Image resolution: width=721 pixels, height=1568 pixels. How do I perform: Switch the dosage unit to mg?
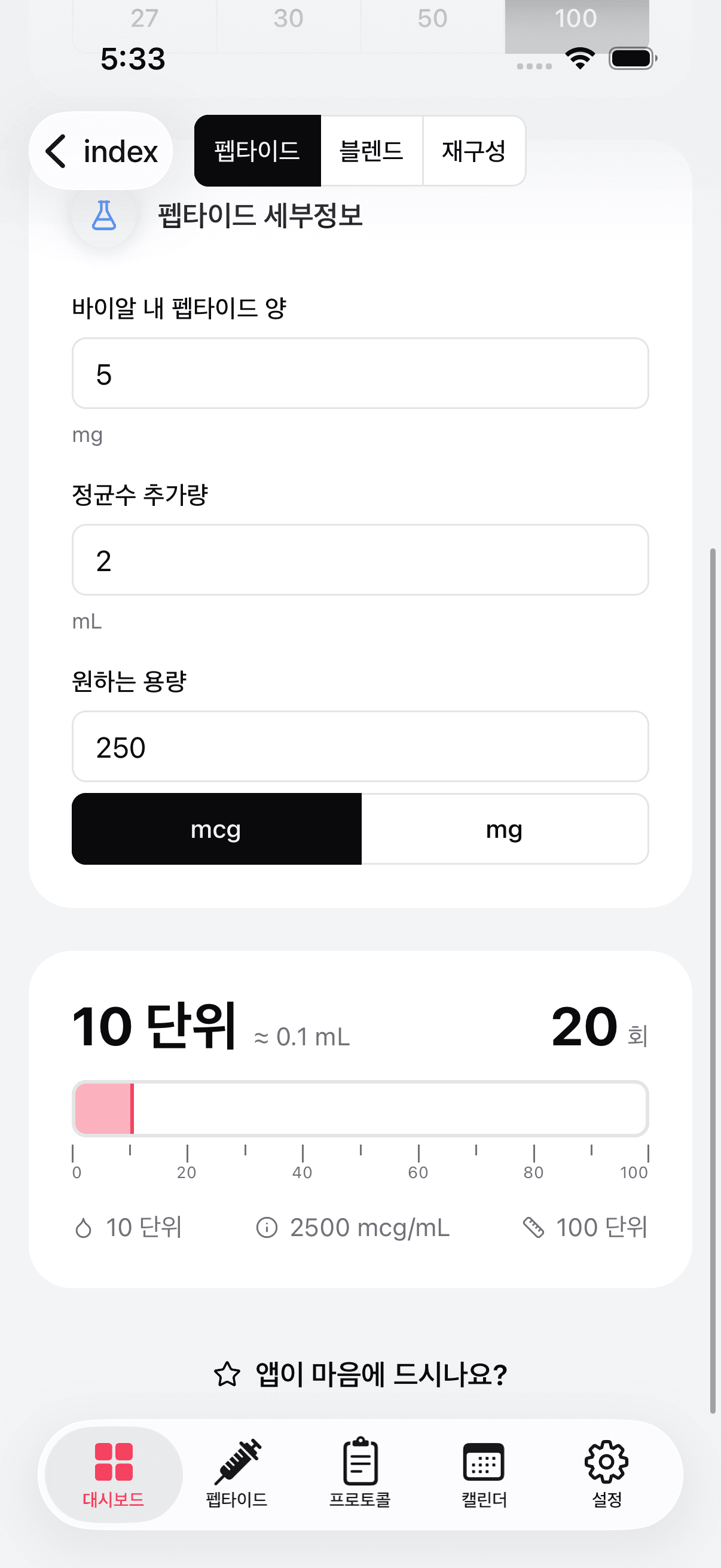click(505, 829)
